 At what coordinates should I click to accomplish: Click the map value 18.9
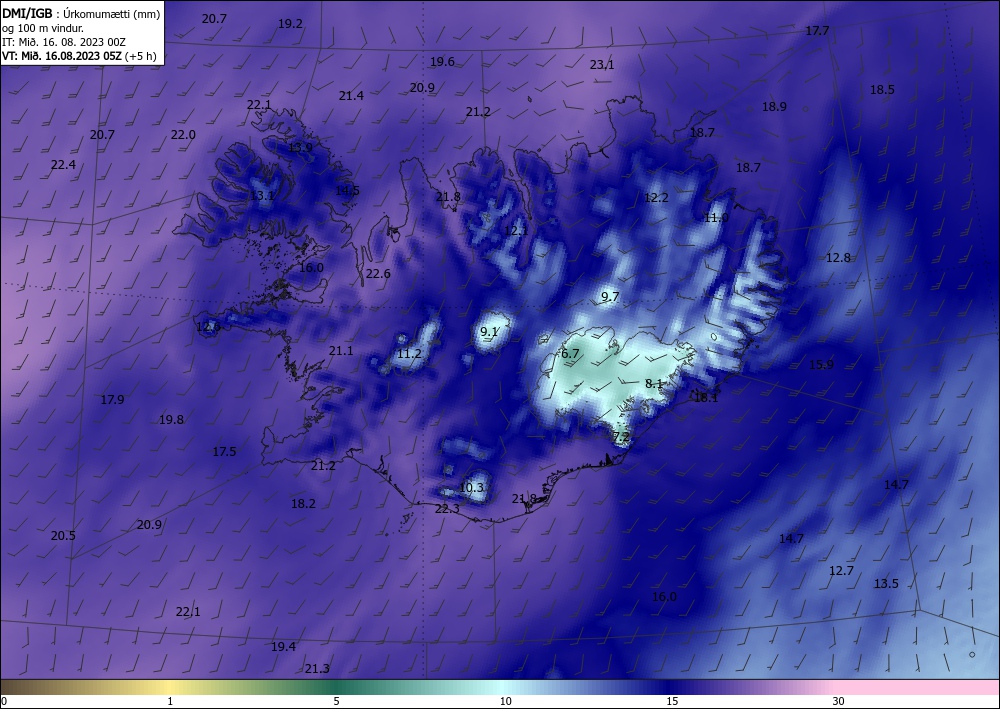(774, 106)
